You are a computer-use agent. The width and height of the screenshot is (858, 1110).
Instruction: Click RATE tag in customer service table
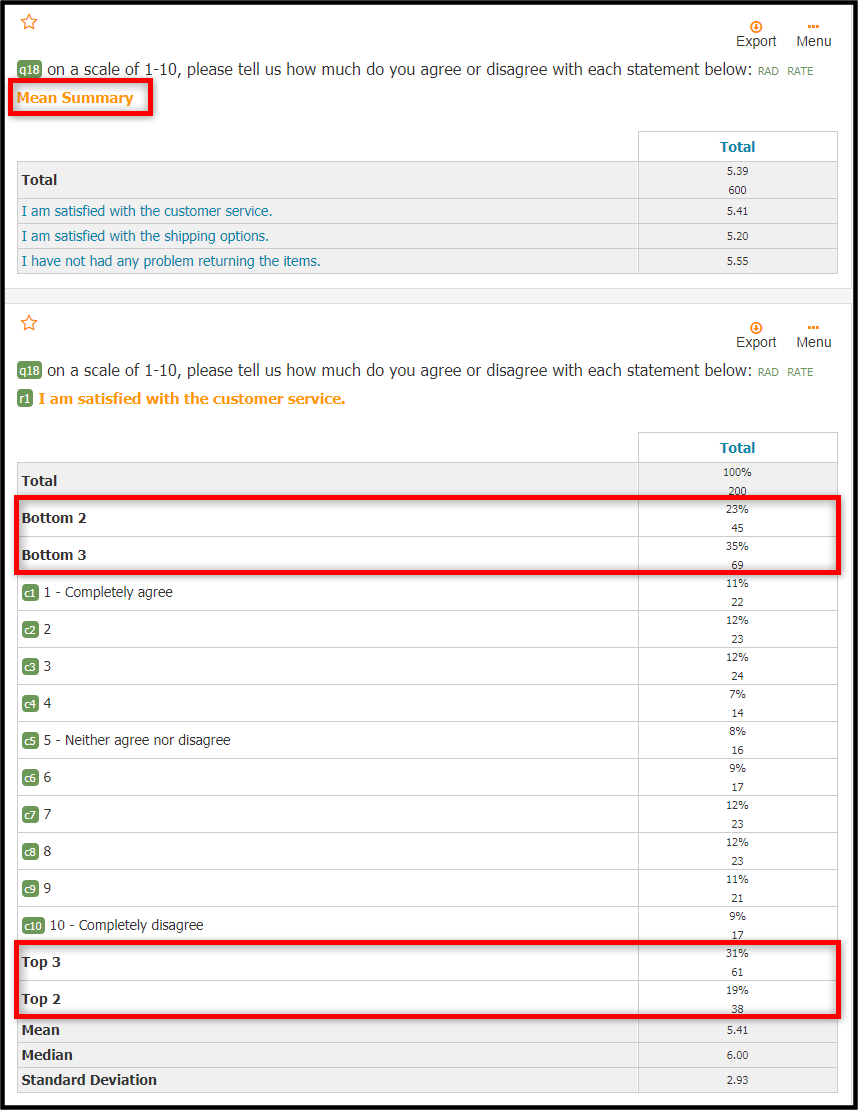800,372
